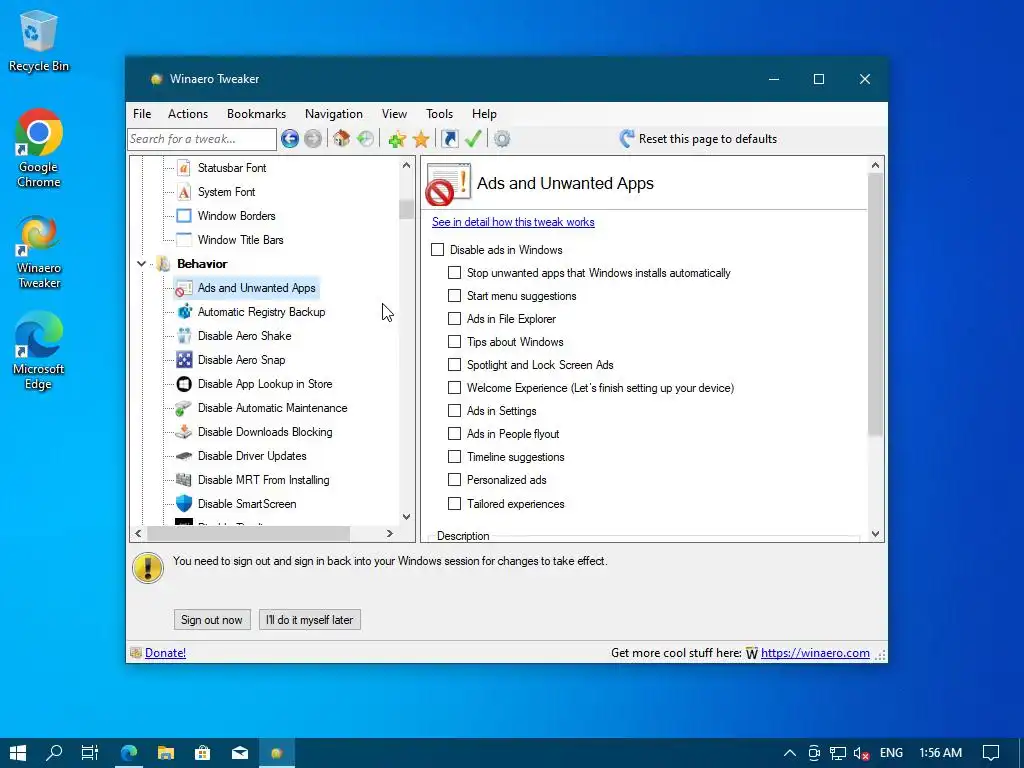Viewport: 1024px width, 768px height.
Task: Check Spotlight and Lock Screen Ads
Action: 455,364
